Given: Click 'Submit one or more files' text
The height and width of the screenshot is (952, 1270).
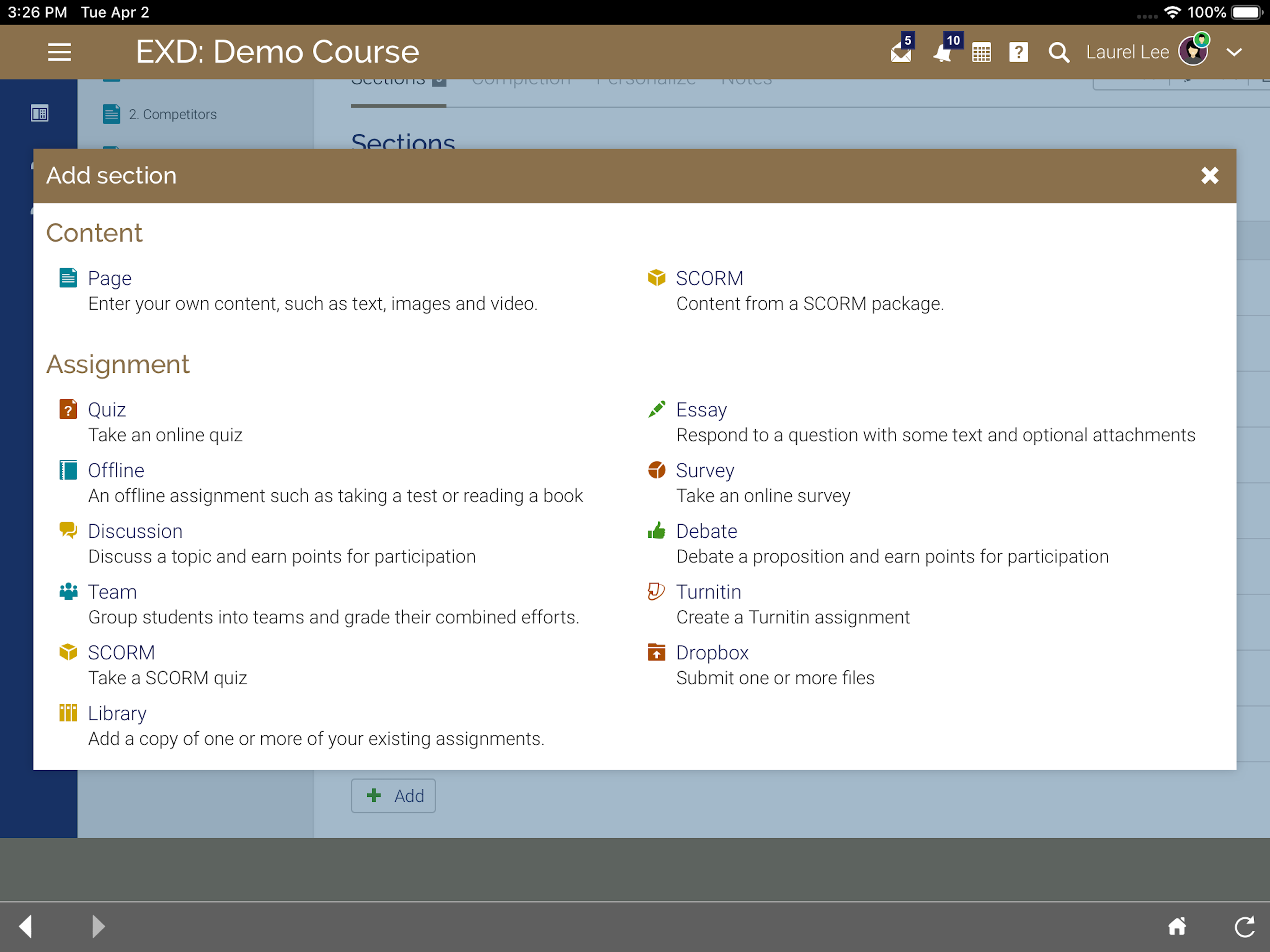Looking at the screenshot, I should 776,678.
